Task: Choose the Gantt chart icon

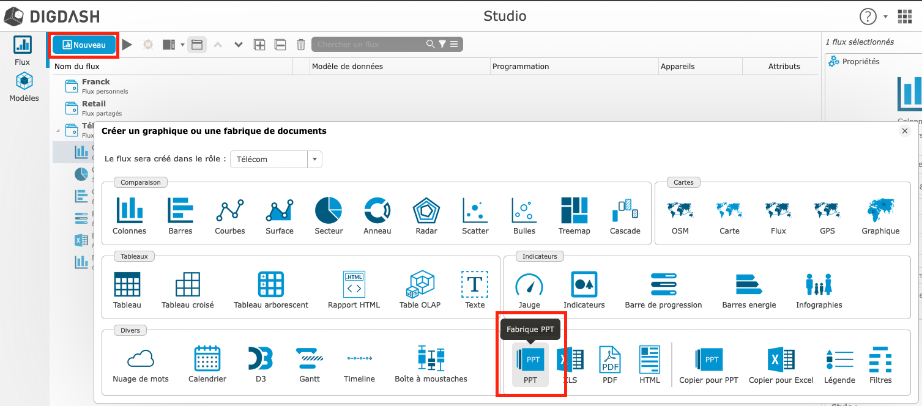Action: pos(307,359)
